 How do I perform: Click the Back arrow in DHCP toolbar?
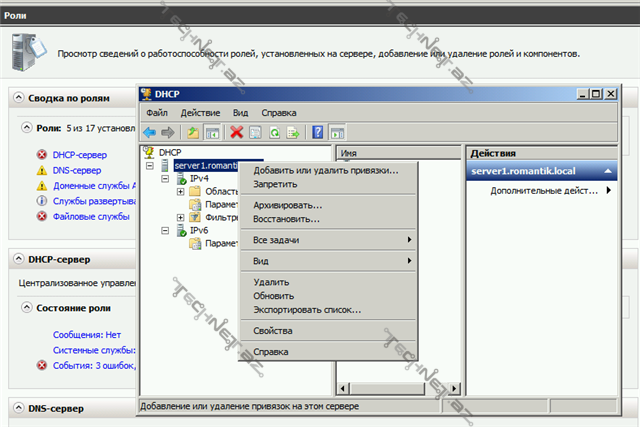pos(149,132)
